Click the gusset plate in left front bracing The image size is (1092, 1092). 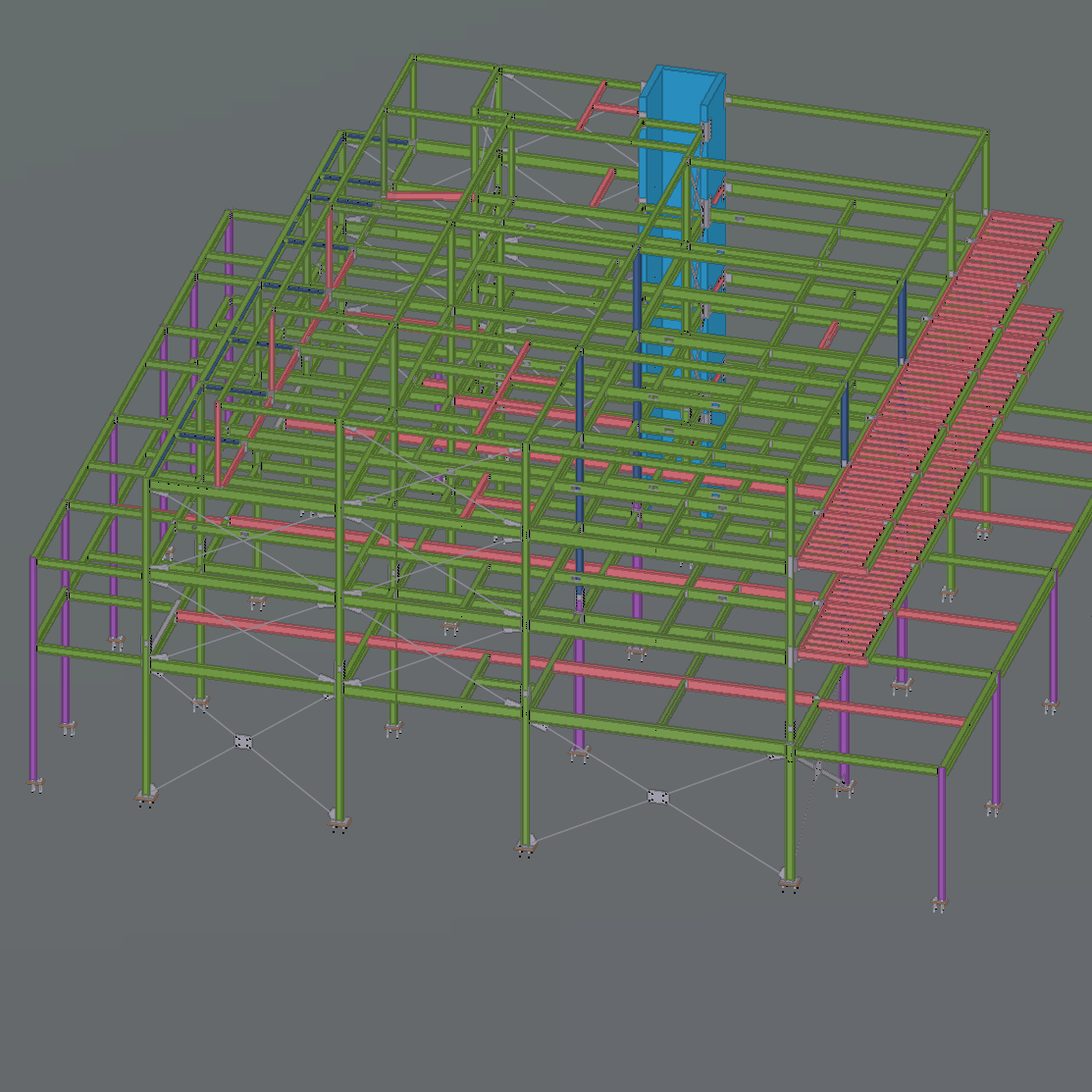tap(243, 743)
